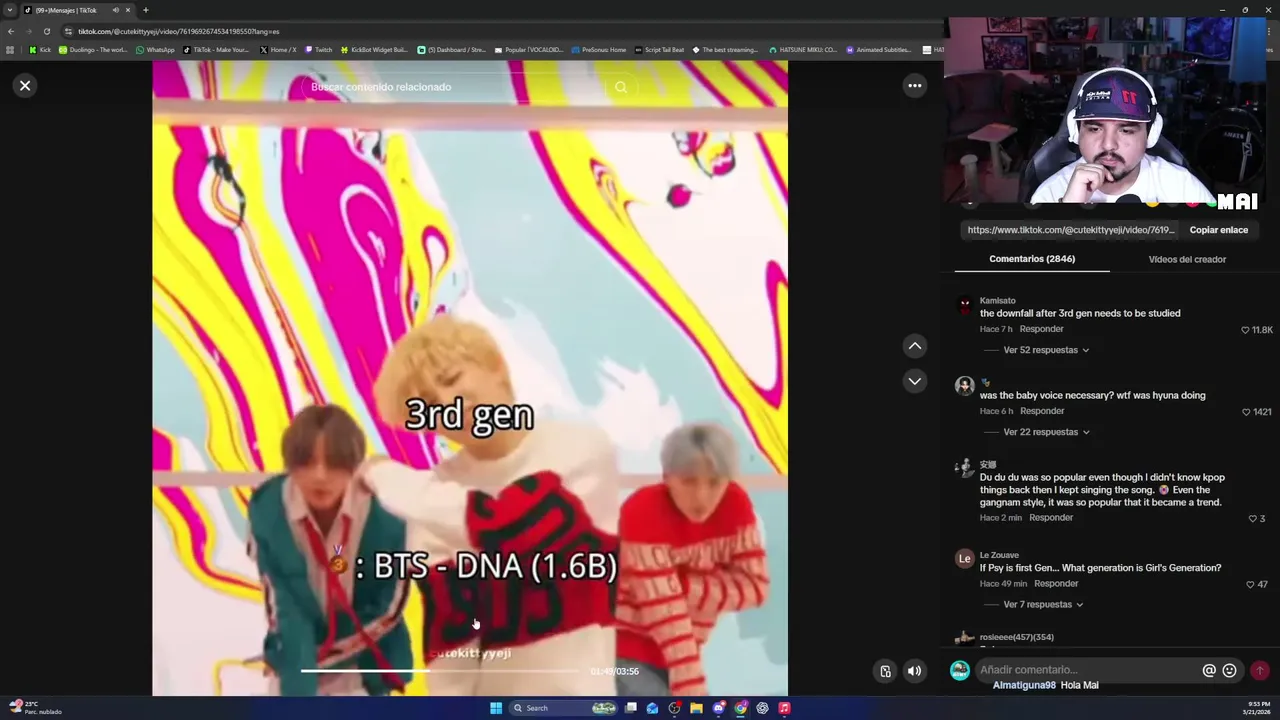Toggle picture-in-picture mini player button
This screenshot has height=720, width=1280.
pos(885,671)
